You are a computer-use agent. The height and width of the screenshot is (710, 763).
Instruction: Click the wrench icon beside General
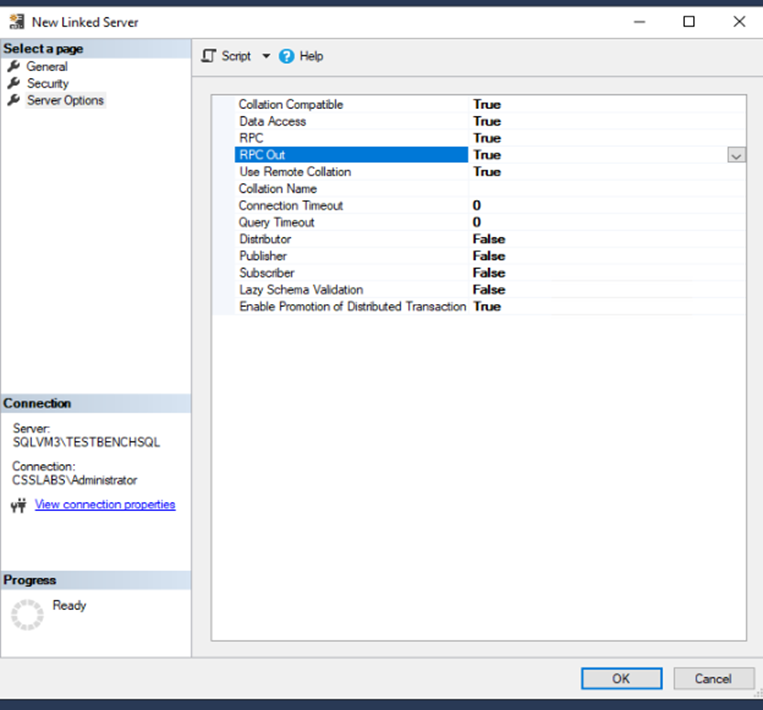tap(14, 66)
